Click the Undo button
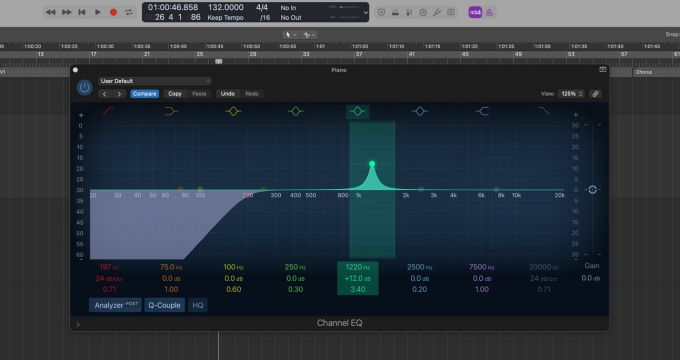Screen dimensions: 680x360 click(x=228, y=94)
